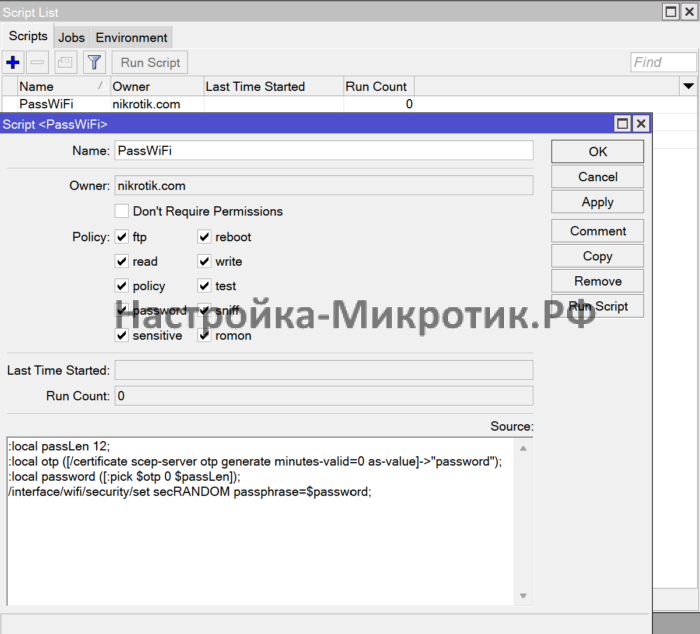Switch to the Scripts tab
This screenshot has width=700, height=634.
pos(28,36)
